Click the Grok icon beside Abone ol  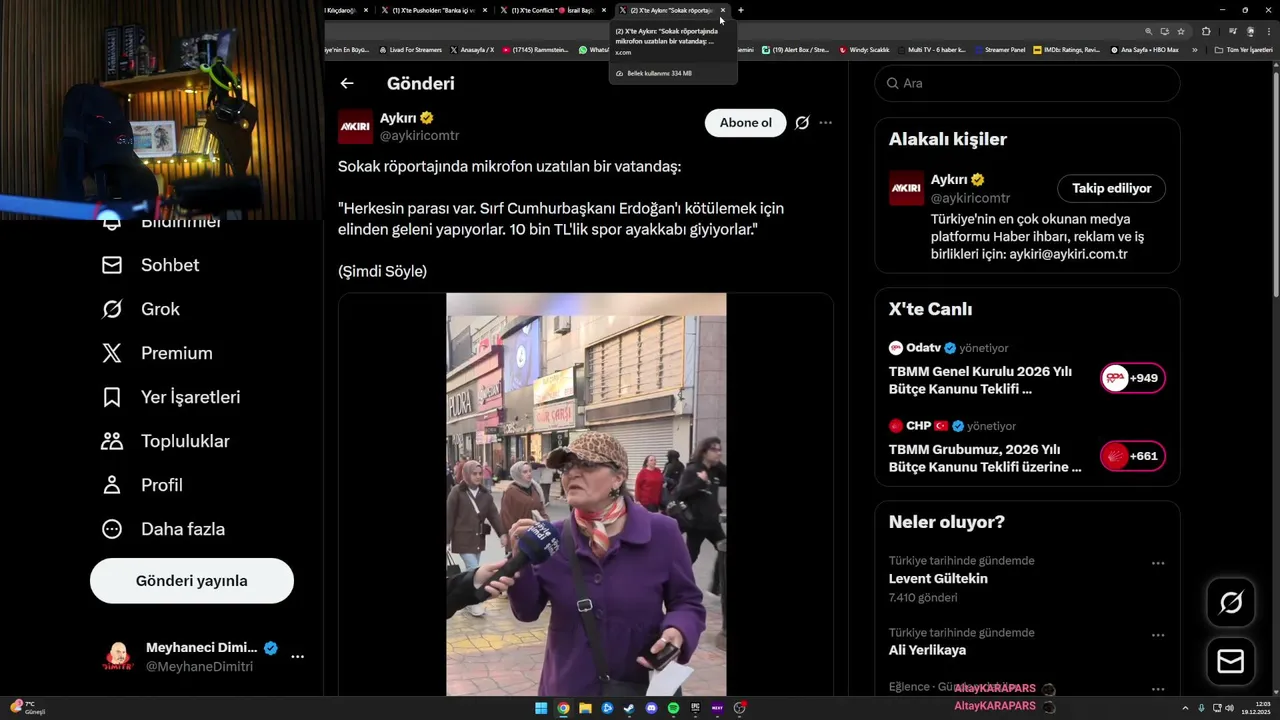(802, 123)
